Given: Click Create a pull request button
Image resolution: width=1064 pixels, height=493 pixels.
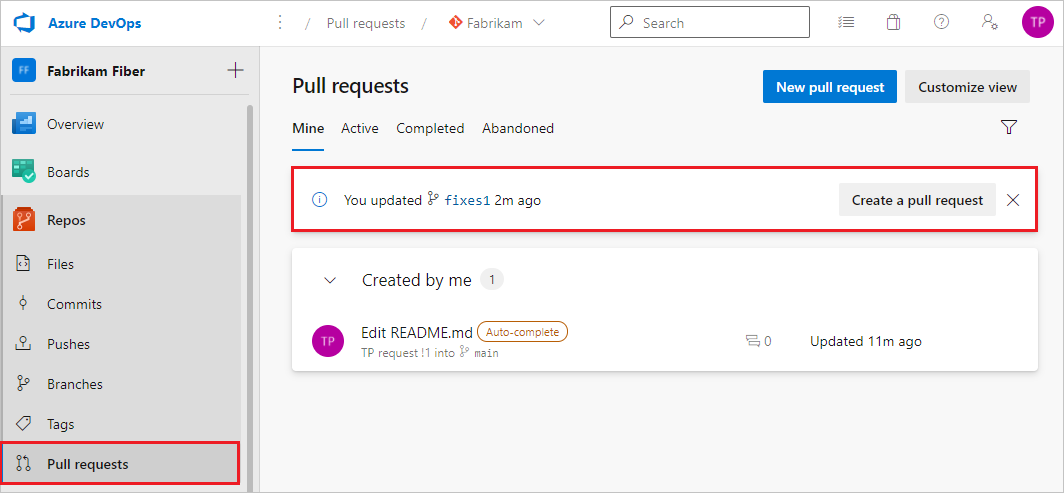Looking at the screenshot, I should click(917, 200).
